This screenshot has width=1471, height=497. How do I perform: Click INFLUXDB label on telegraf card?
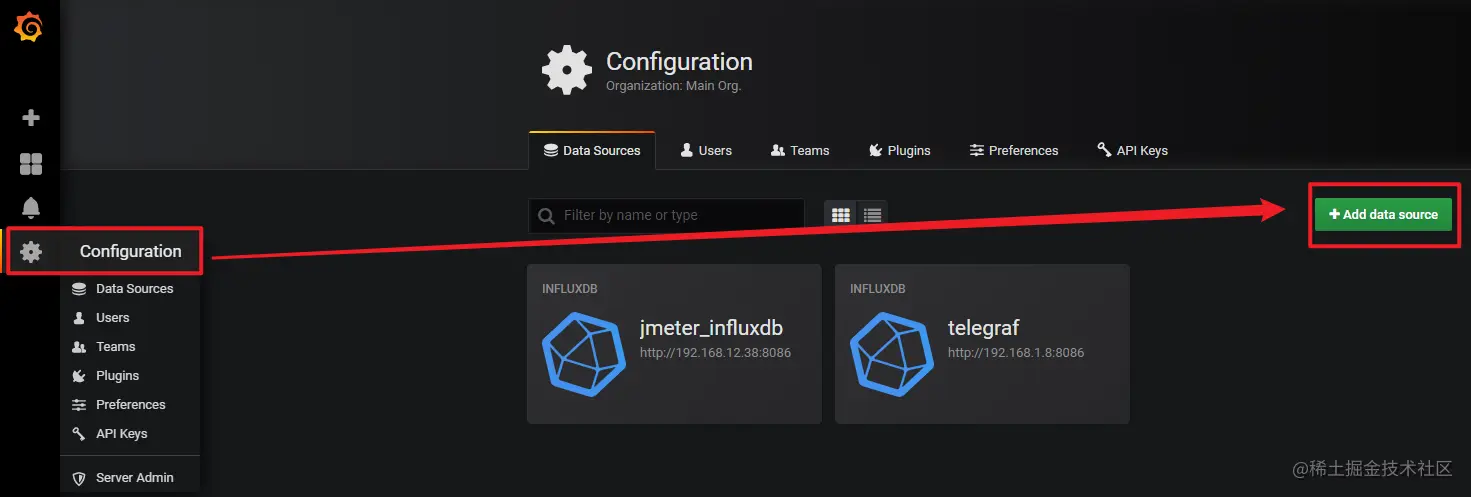click(x=878, y=289)
